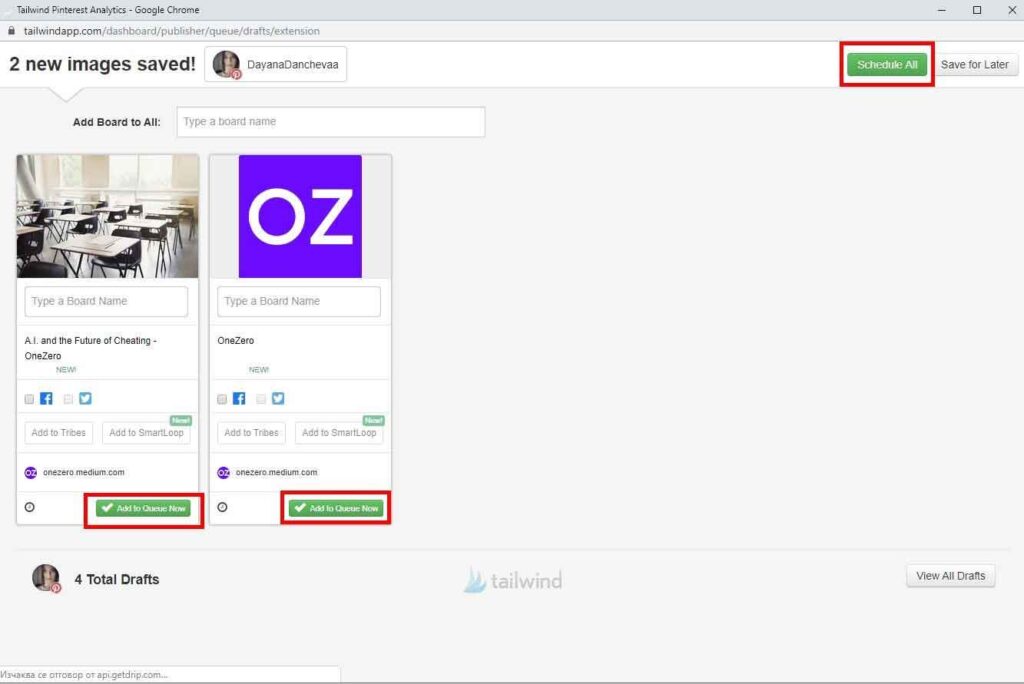Focus board name field on OneZero card
The height and width of the screenshot is (684, 1024).
tap(299, 301)
